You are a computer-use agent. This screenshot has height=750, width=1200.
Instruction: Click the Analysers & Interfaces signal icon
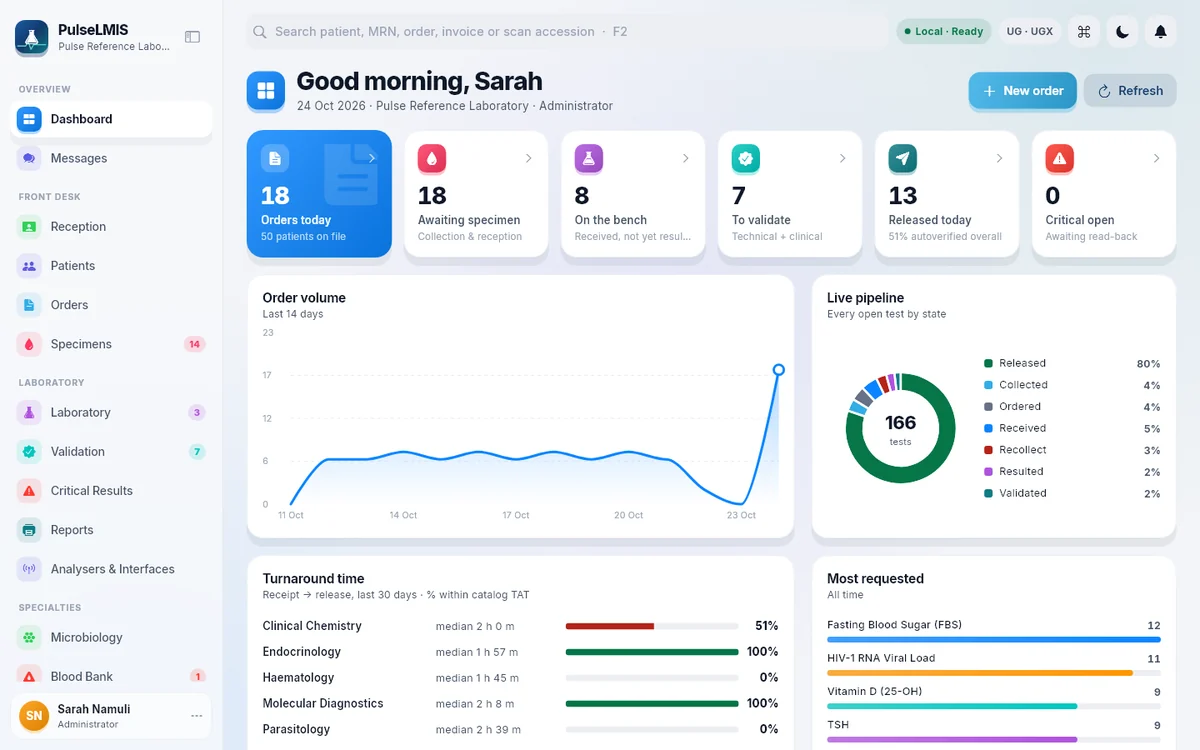[x=29, y=569]
